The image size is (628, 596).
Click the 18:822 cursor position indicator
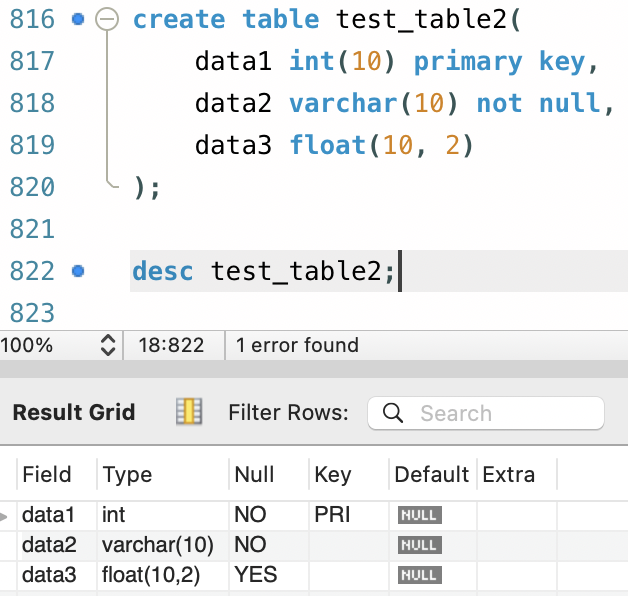[171, 345]
